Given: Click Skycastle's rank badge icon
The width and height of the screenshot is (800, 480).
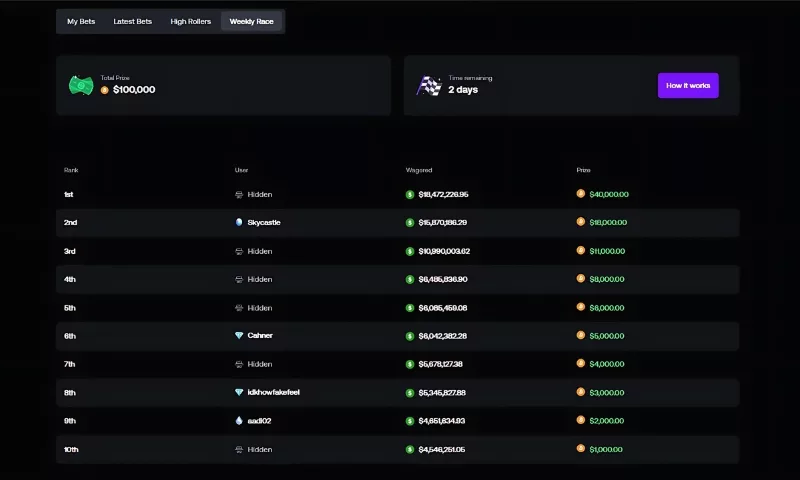Looking at the screenshot, I should [239, 223].
